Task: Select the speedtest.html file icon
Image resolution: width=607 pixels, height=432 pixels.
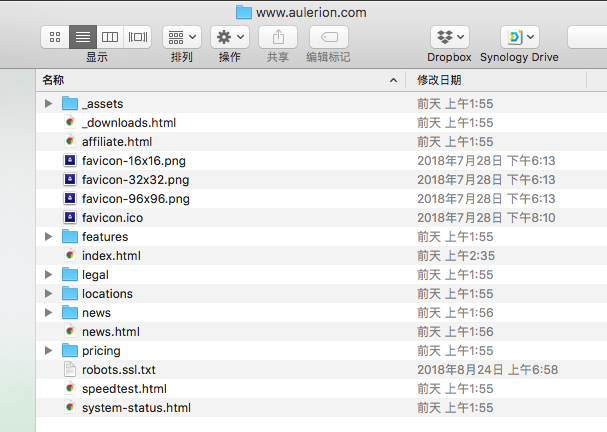Action: coord(70,388)
